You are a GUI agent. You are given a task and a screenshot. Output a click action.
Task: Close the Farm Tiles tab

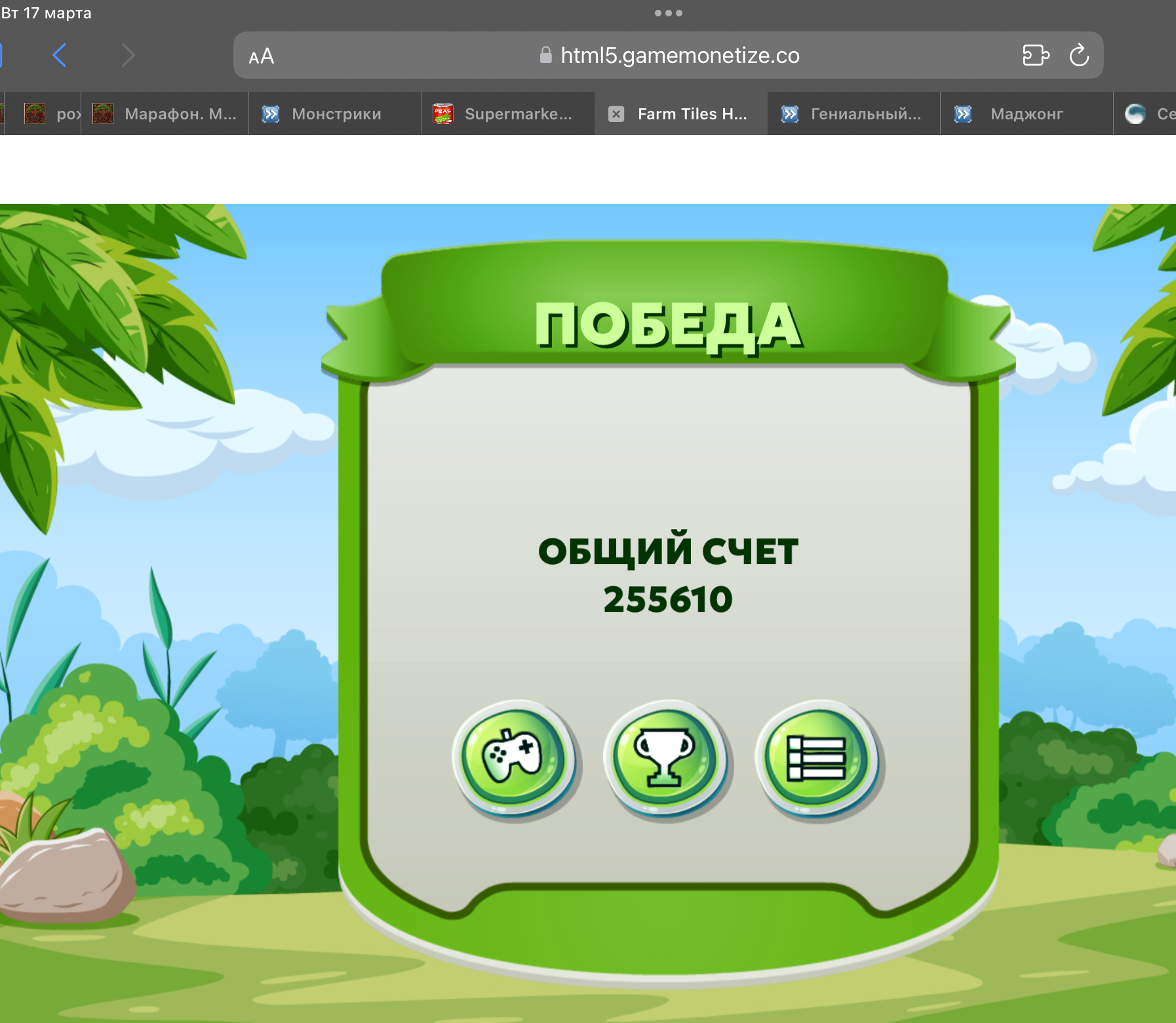coord(616,114)
